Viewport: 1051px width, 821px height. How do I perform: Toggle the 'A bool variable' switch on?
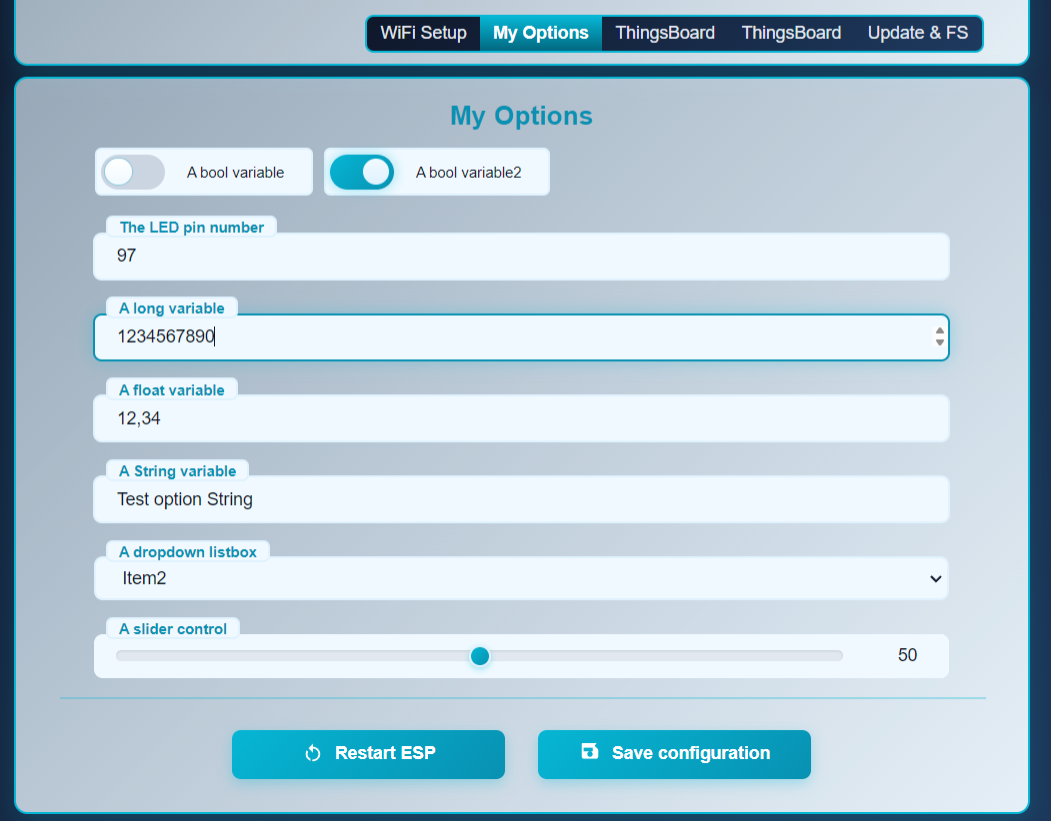click(x=133, y=172)
